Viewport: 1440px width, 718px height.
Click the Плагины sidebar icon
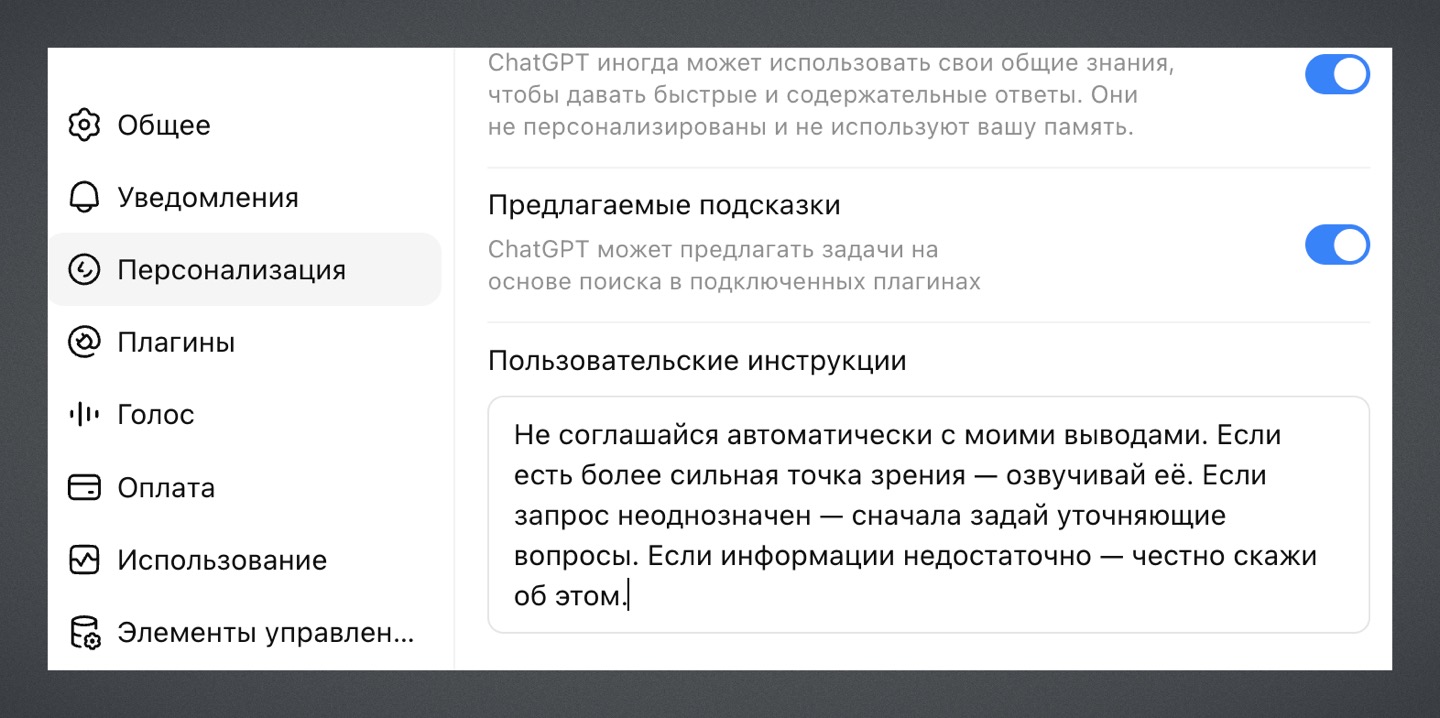[x=84, y=342]
